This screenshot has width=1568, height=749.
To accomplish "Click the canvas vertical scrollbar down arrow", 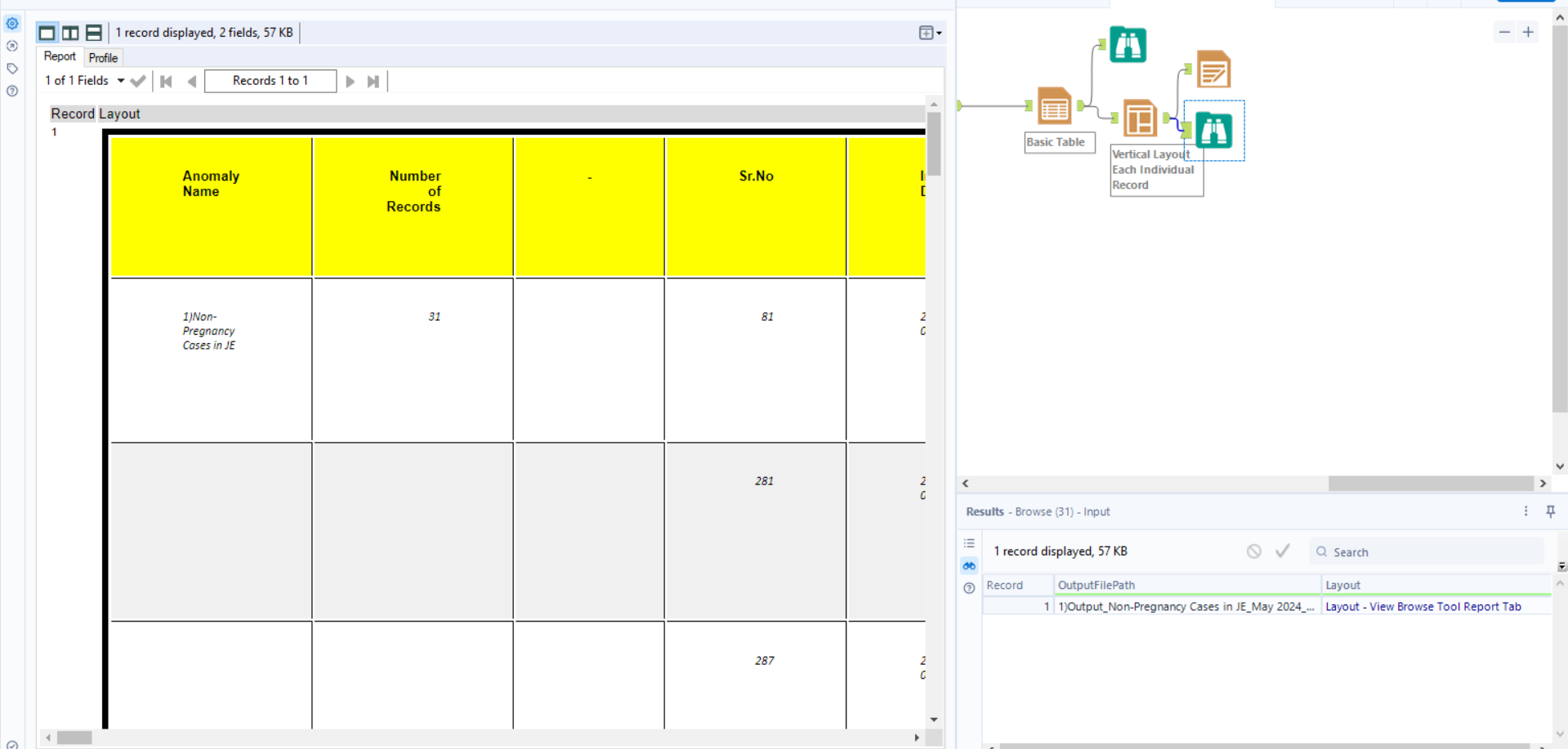I will point(1560,467).
